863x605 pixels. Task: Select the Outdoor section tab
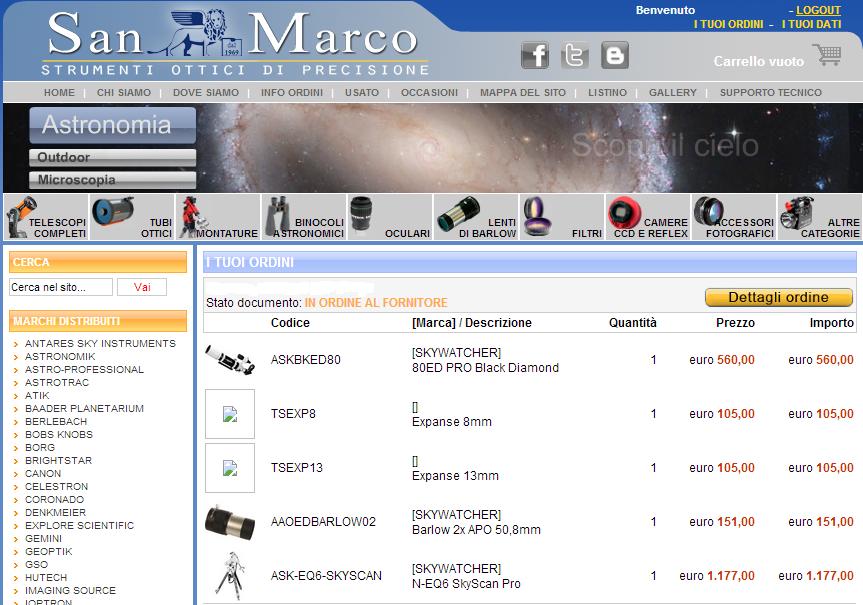pyautogui.click(x=113, y=157)
